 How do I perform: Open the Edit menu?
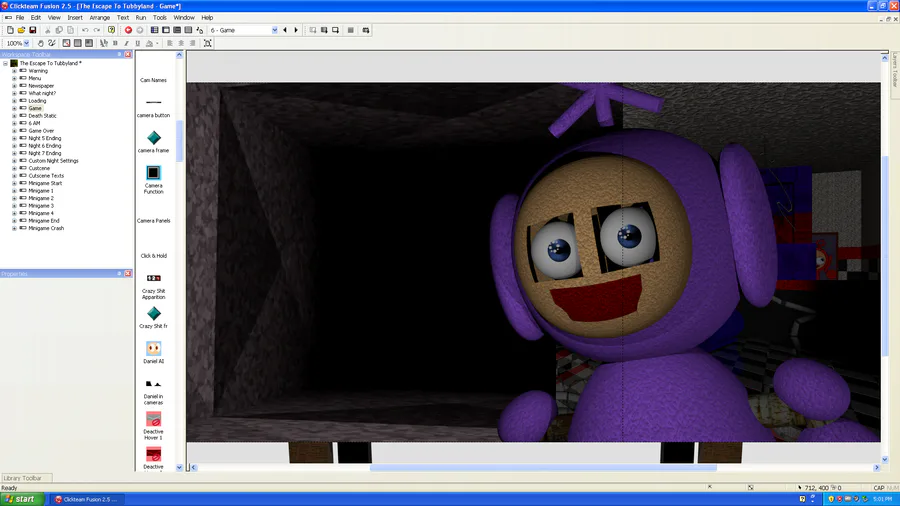[36, 18]
